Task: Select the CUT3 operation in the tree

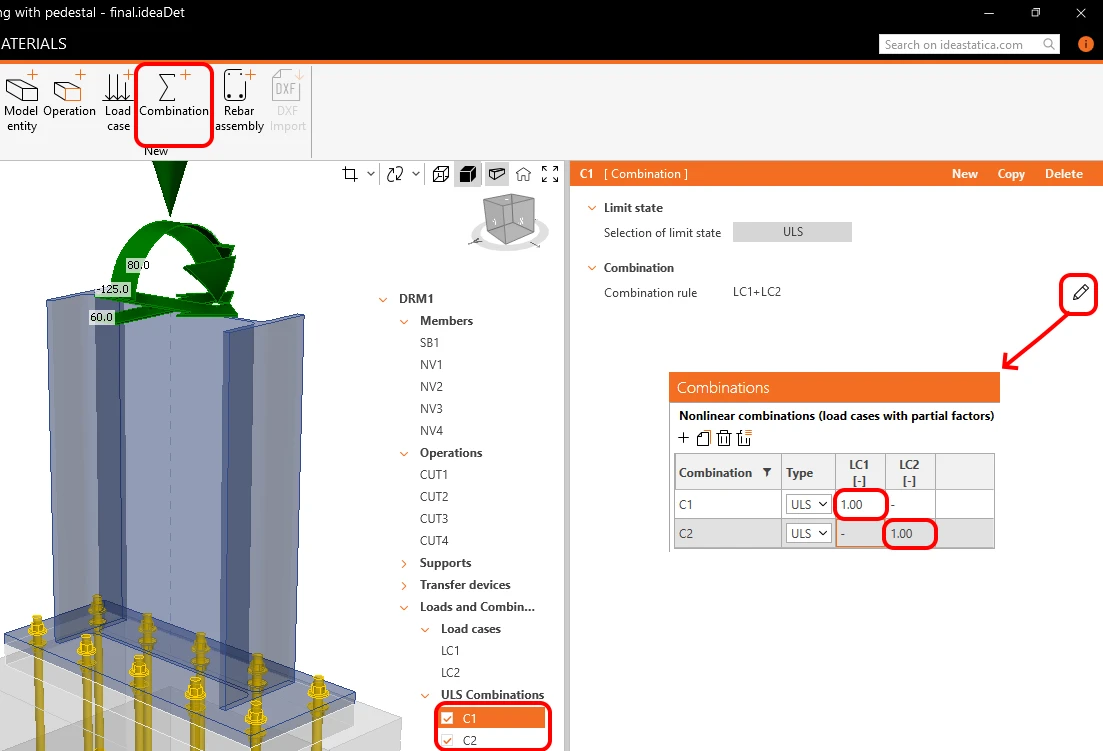Action: tap(434, 519)
